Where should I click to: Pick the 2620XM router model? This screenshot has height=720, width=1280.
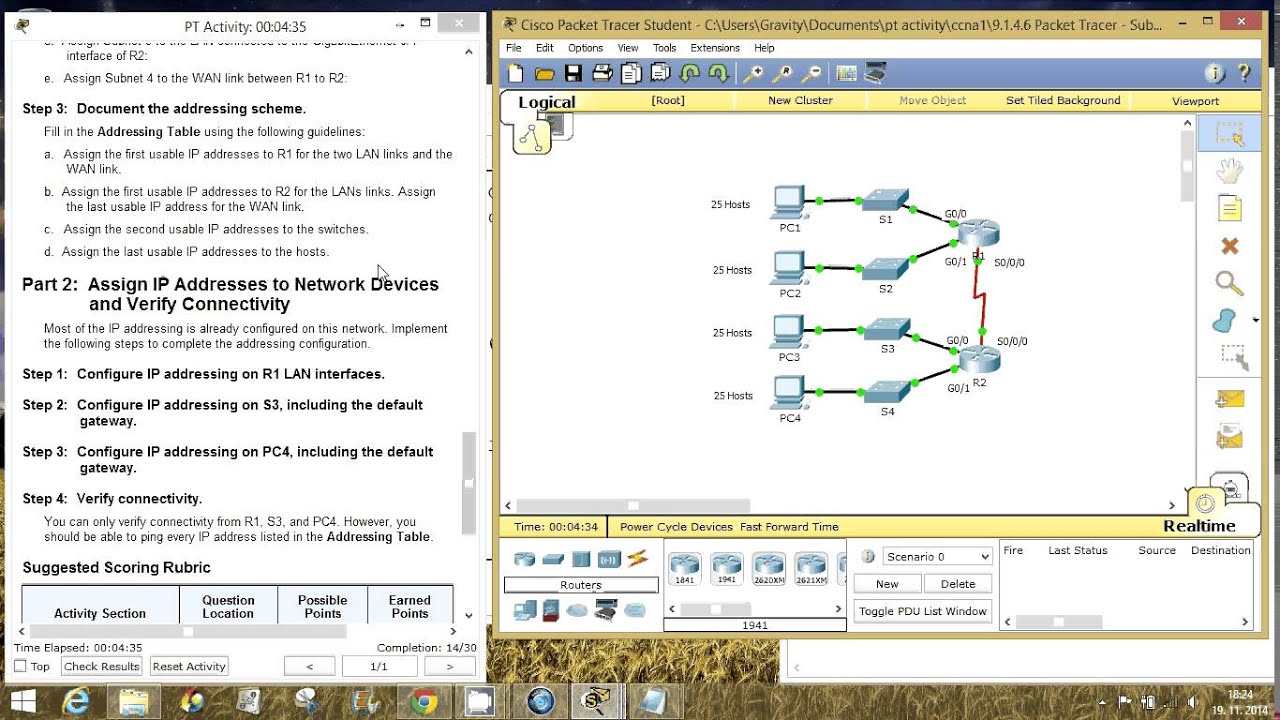pos(768,568)
